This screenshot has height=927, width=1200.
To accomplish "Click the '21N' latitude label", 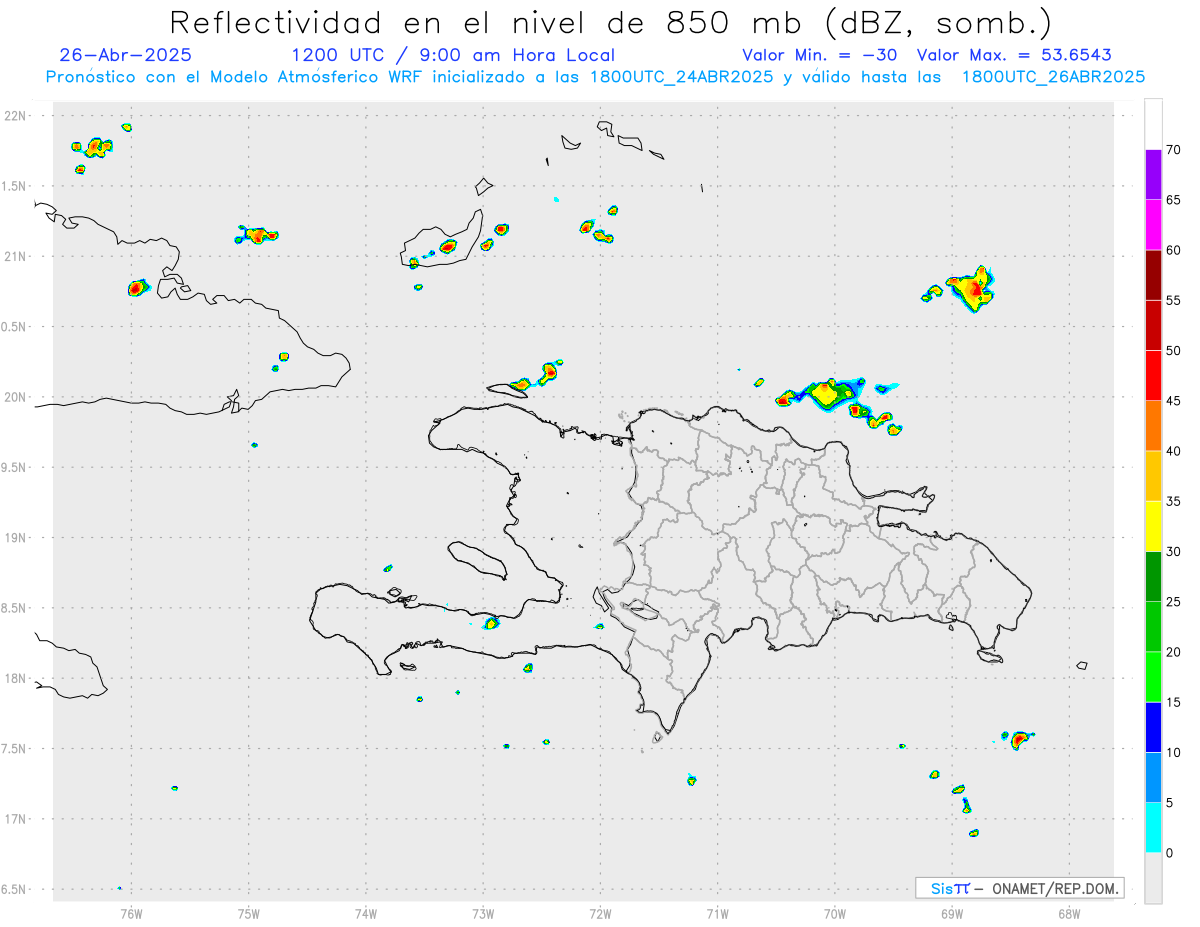I will coord(16,256).
